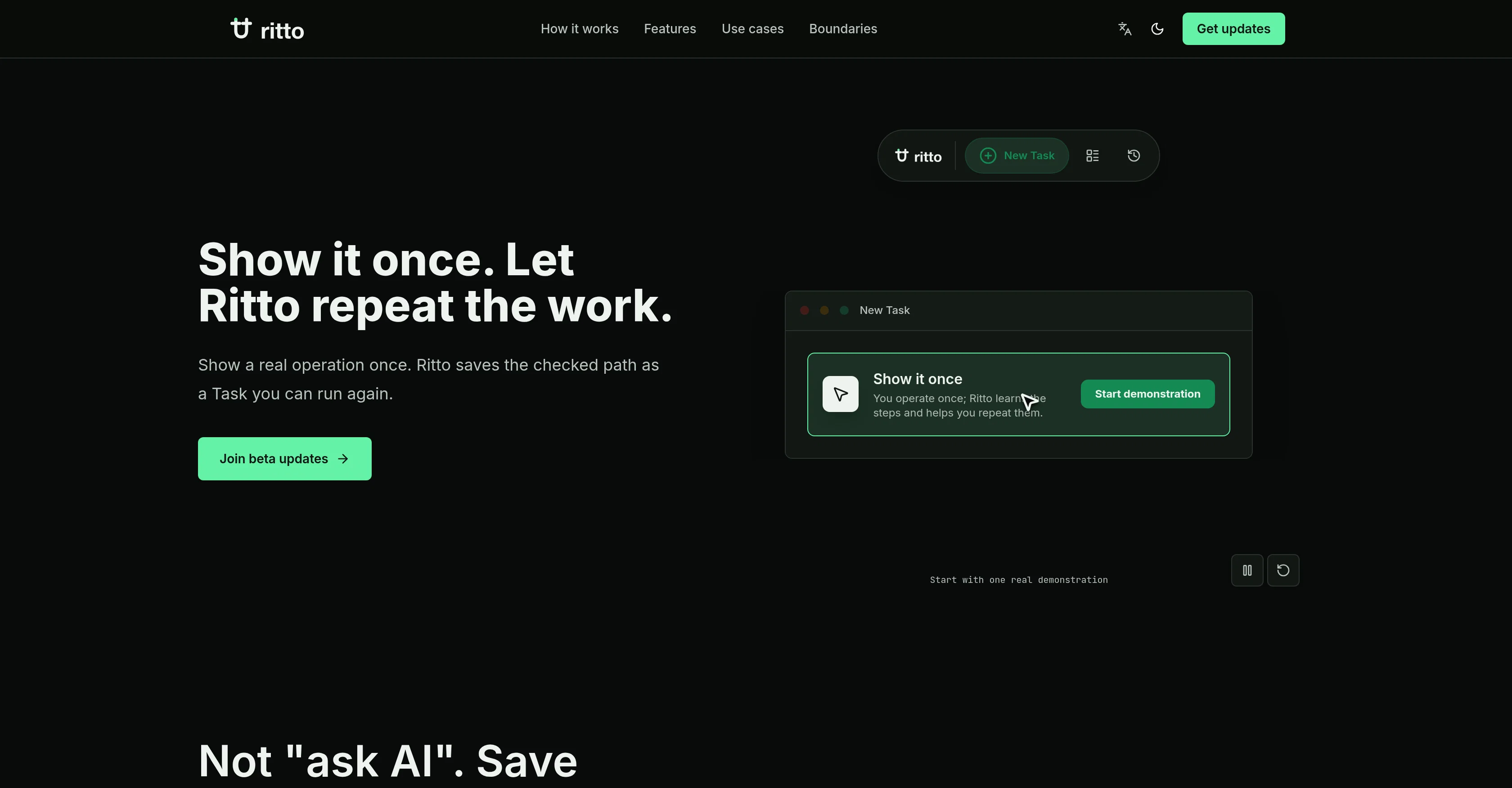The image size is (1512, 788).
Task: Click the ritto logo in the demo toolbar
Action: click(x=918, y=156)
